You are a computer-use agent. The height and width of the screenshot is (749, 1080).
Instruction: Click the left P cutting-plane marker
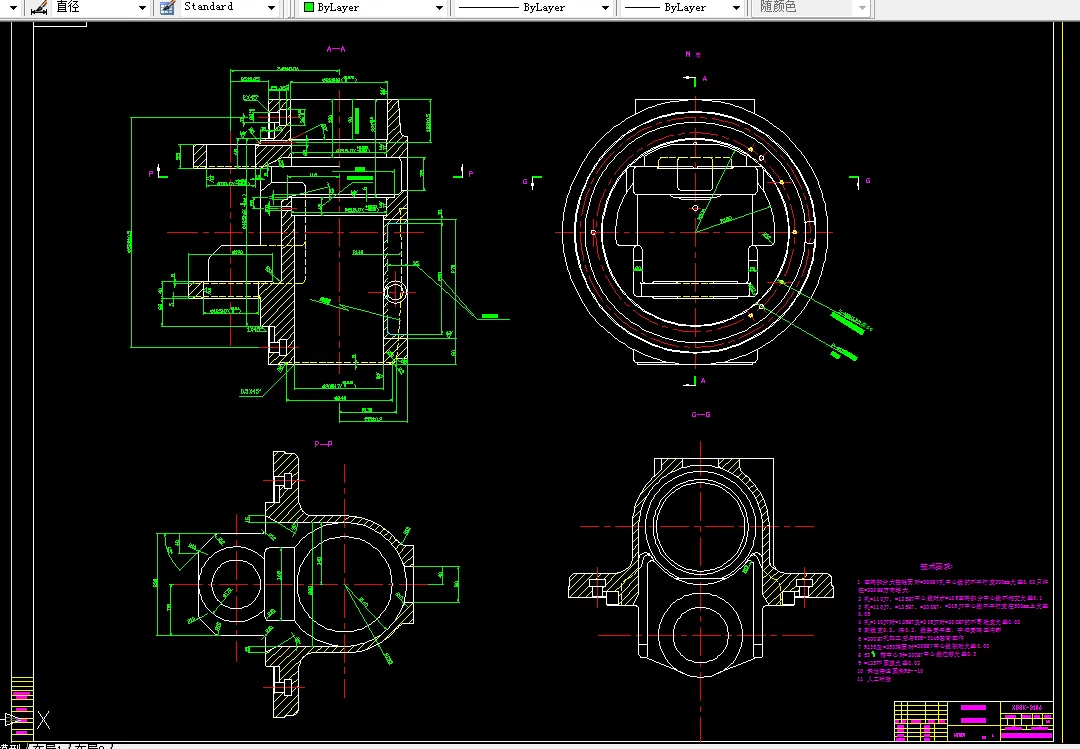coord(157,172)
